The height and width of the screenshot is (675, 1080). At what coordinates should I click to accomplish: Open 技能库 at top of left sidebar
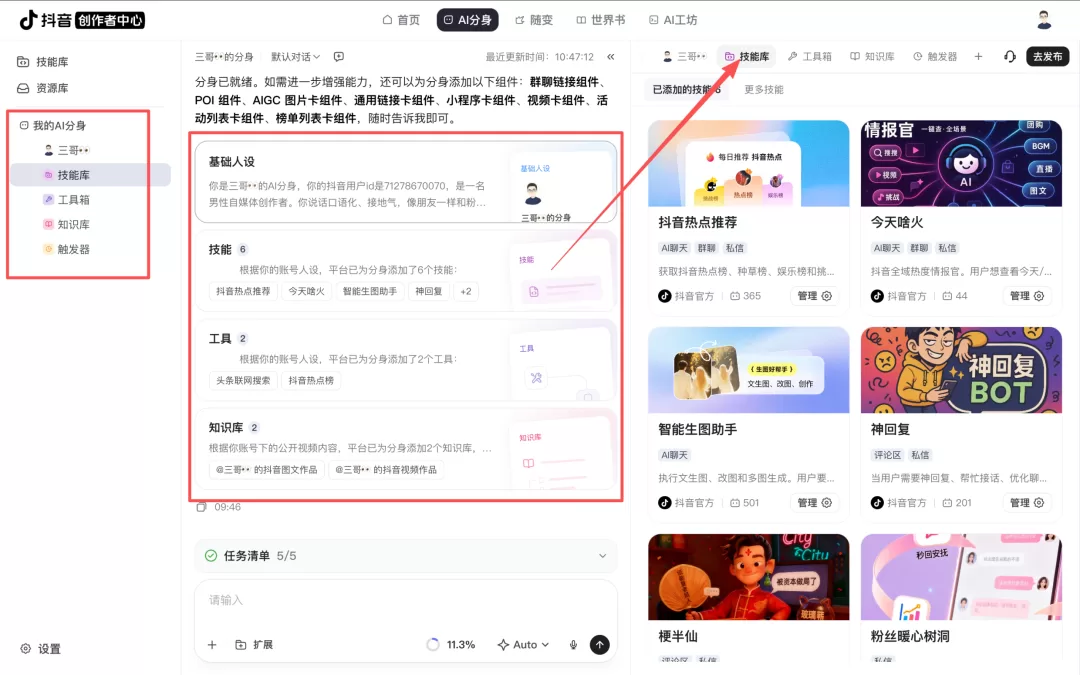43,62
